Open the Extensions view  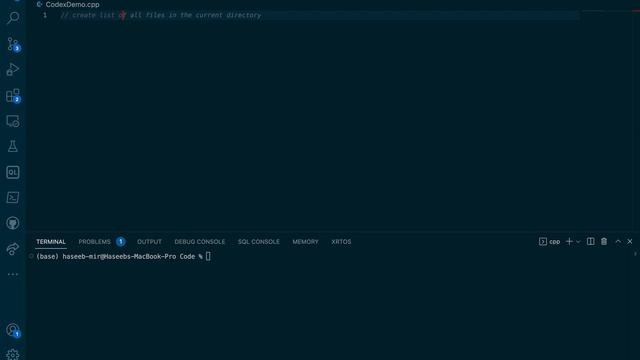point(13,96)
